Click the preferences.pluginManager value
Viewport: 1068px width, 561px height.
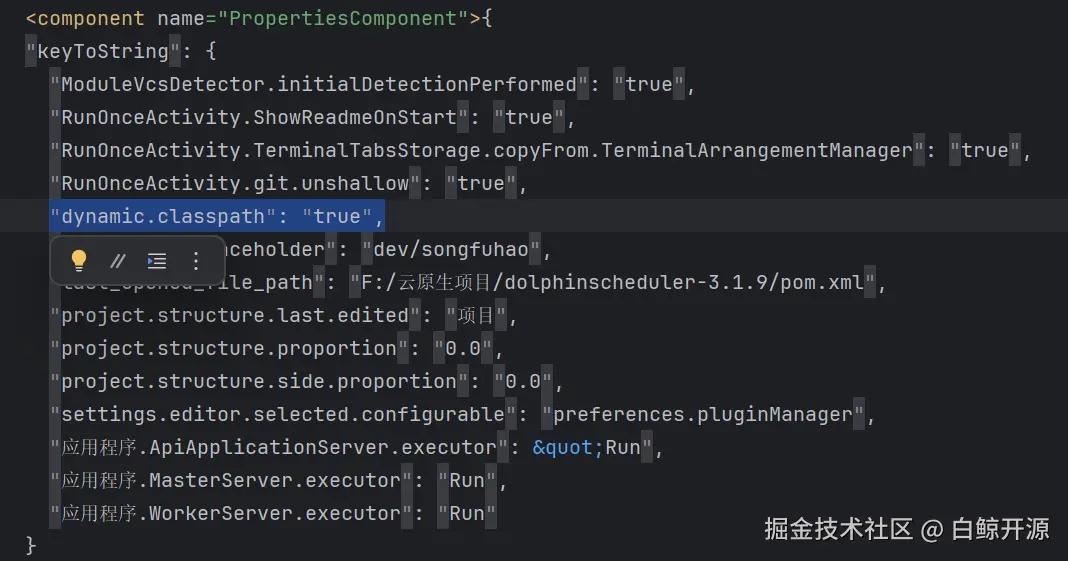click(x=702, y=414)
